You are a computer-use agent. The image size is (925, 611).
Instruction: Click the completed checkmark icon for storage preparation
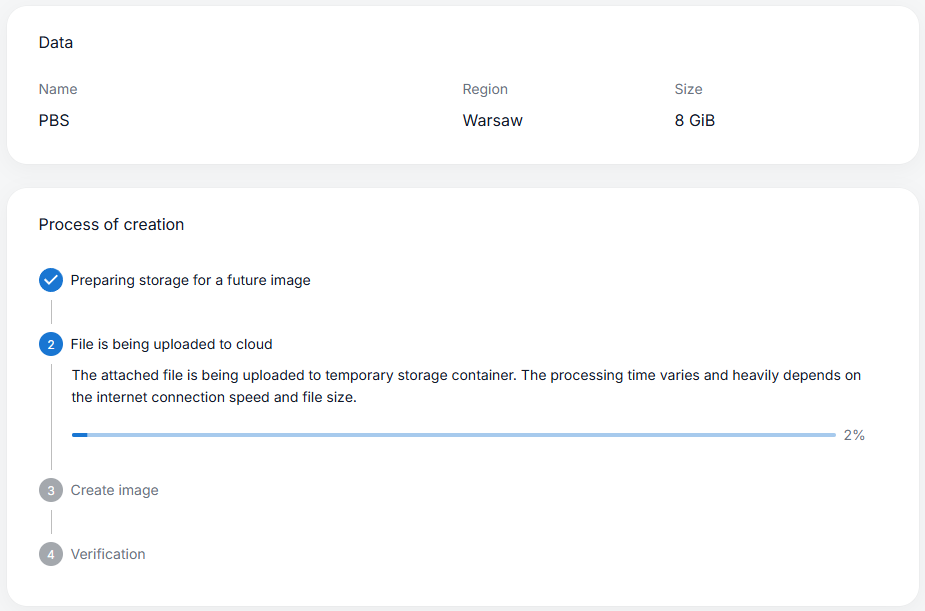[x=50, y=280]
